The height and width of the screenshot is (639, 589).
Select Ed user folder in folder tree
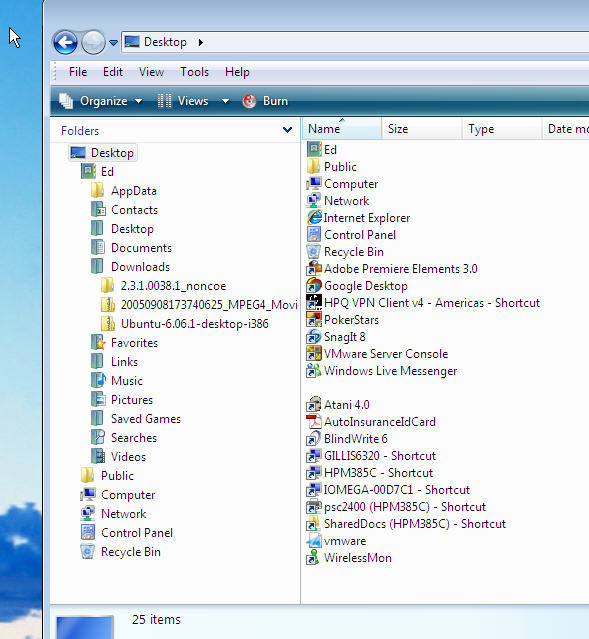coord(98,172)
